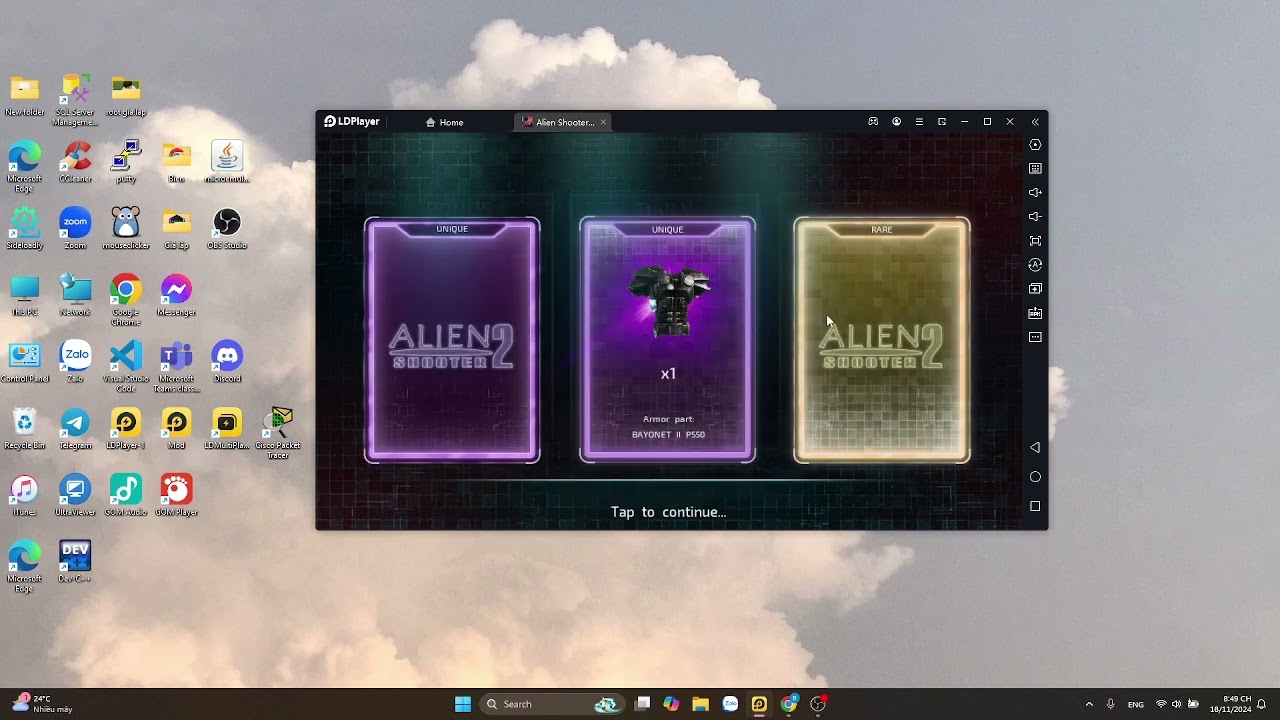
Task: Collapse LDPlayer sidebar with double chevron
Action: 1035,122
